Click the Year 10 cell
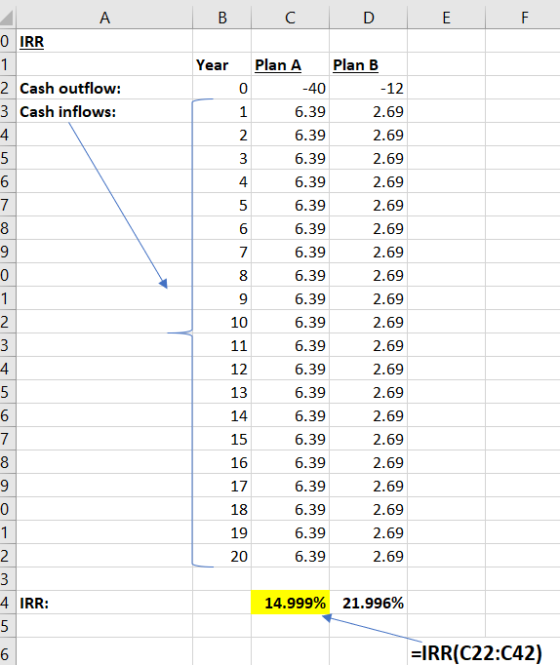This screenshot has height=665, width=560. tap(222, 322)
